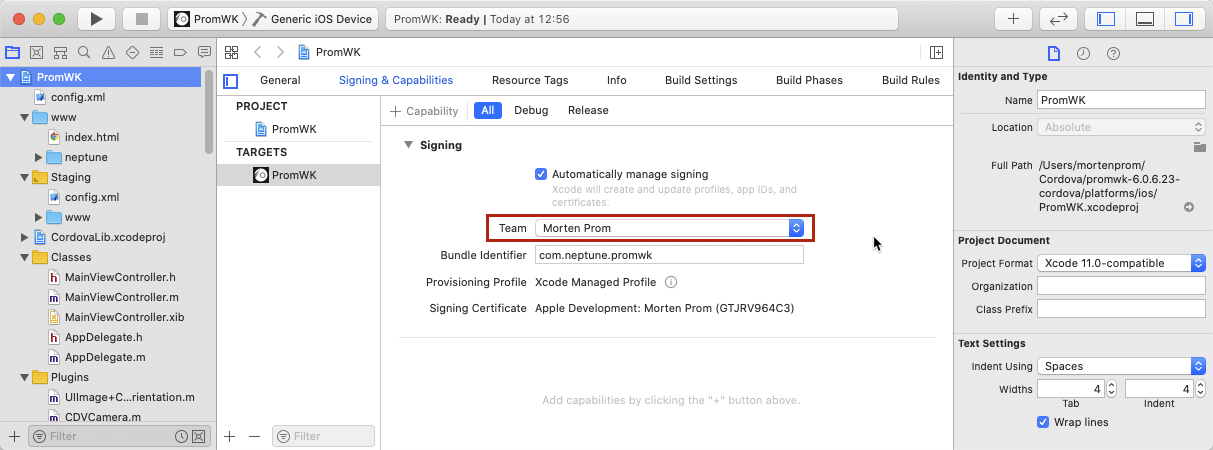
Task: Switch to the Resource Tags tab
Action: point(530,80)
